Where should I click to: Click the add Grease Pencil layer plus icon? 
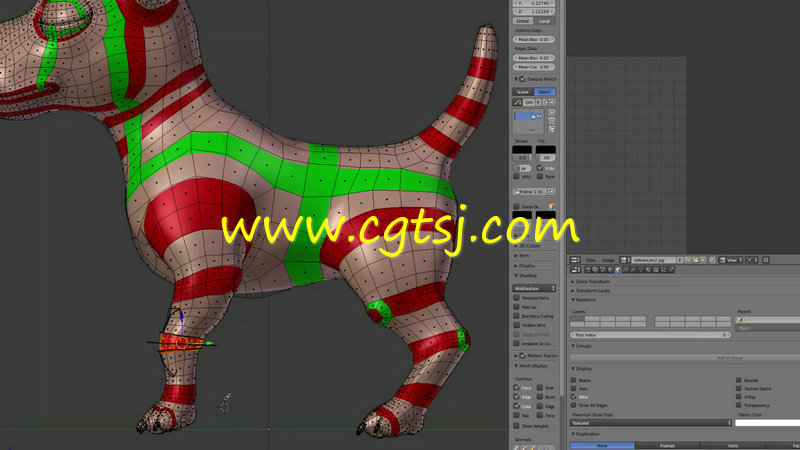552,112
